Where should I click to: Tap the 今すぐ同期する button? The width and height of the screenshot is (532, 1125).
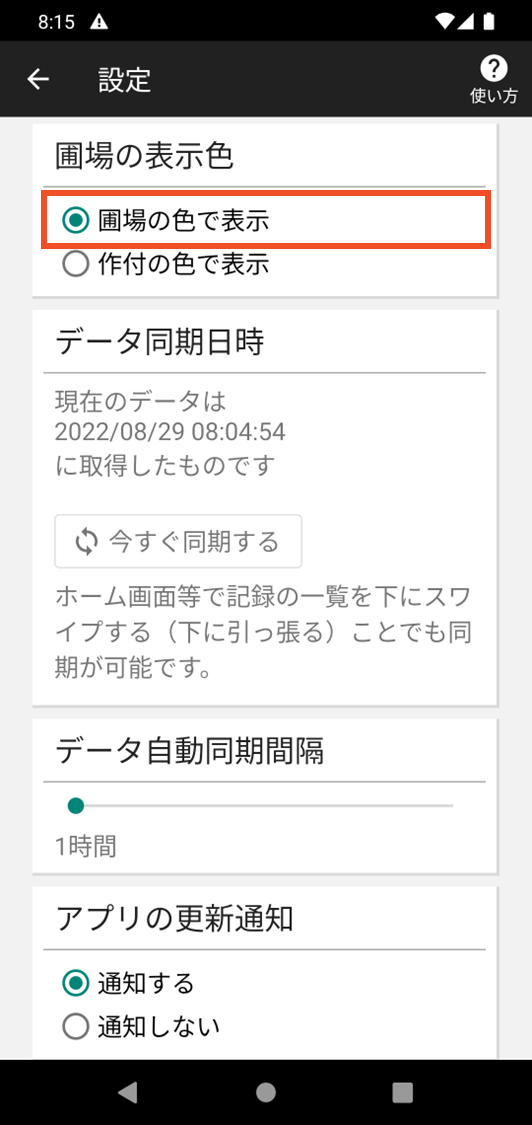[x=178, y=541]
